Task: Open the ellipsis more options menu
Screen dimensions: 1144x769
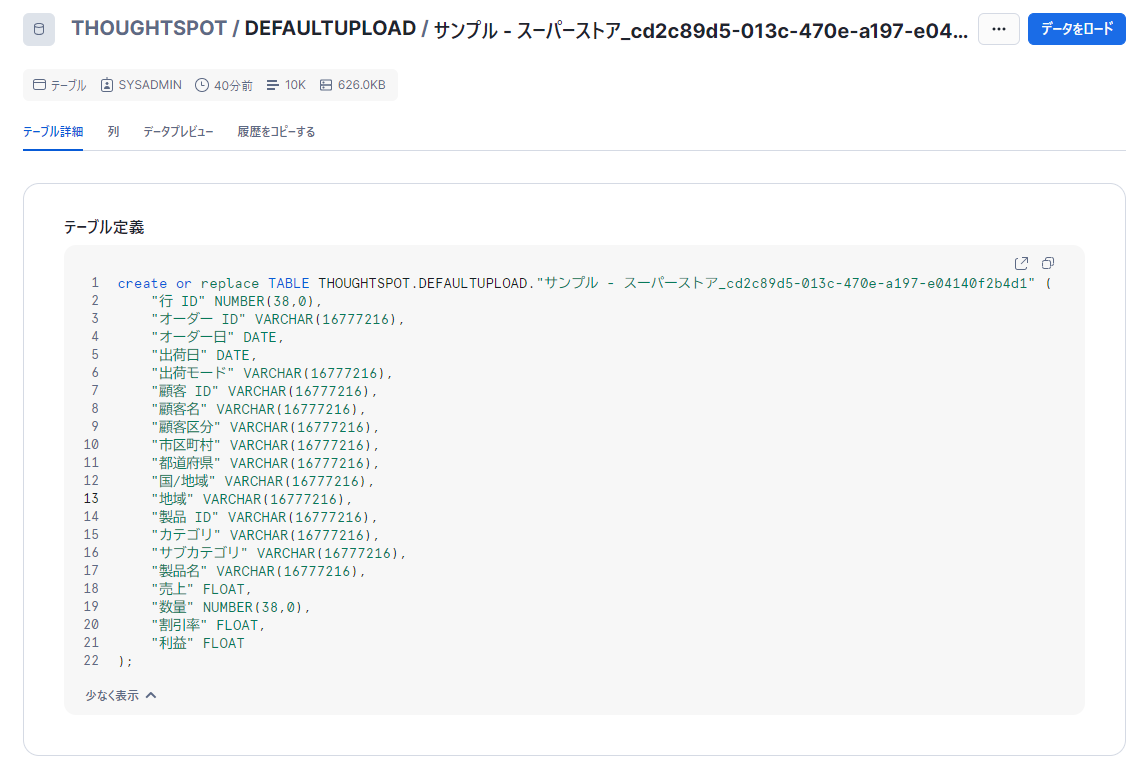Action: pos(998,30)
